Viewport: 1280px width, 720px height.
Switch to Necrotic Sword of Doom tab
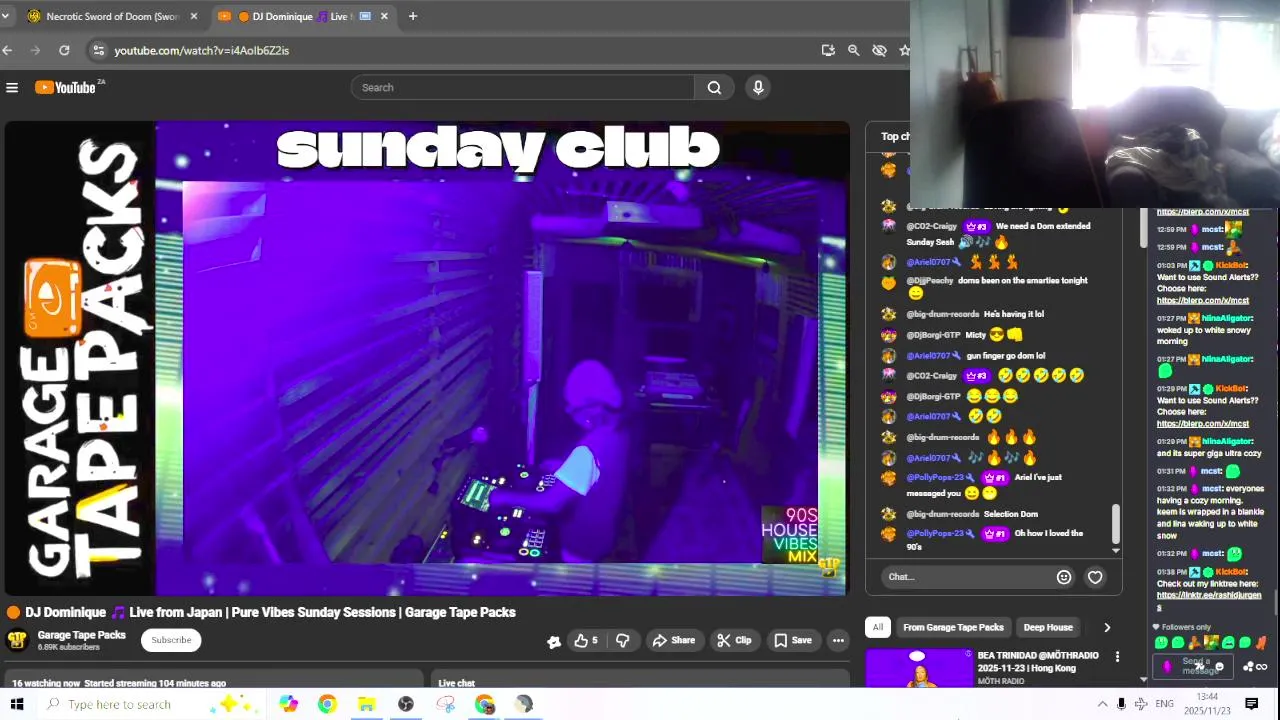tap(110, 16)
